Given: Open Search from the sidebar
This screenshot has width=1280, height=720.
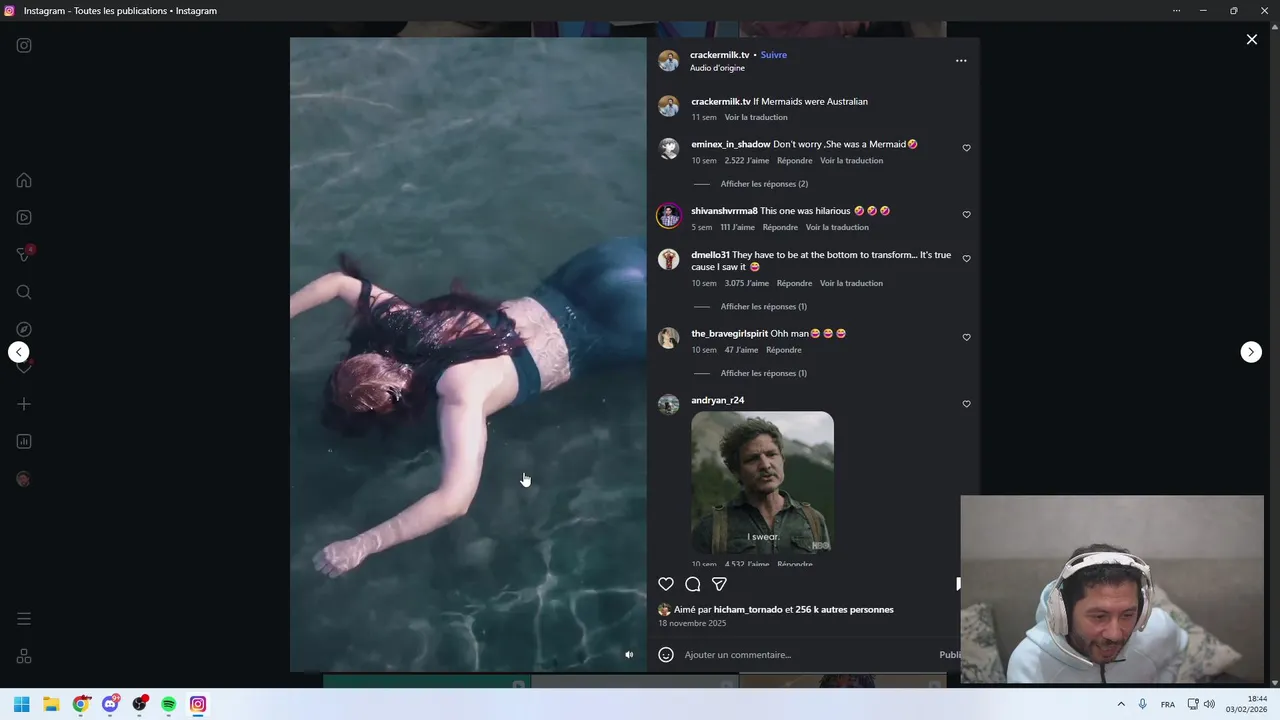Looking at the screenshot, I should [24, 292].
